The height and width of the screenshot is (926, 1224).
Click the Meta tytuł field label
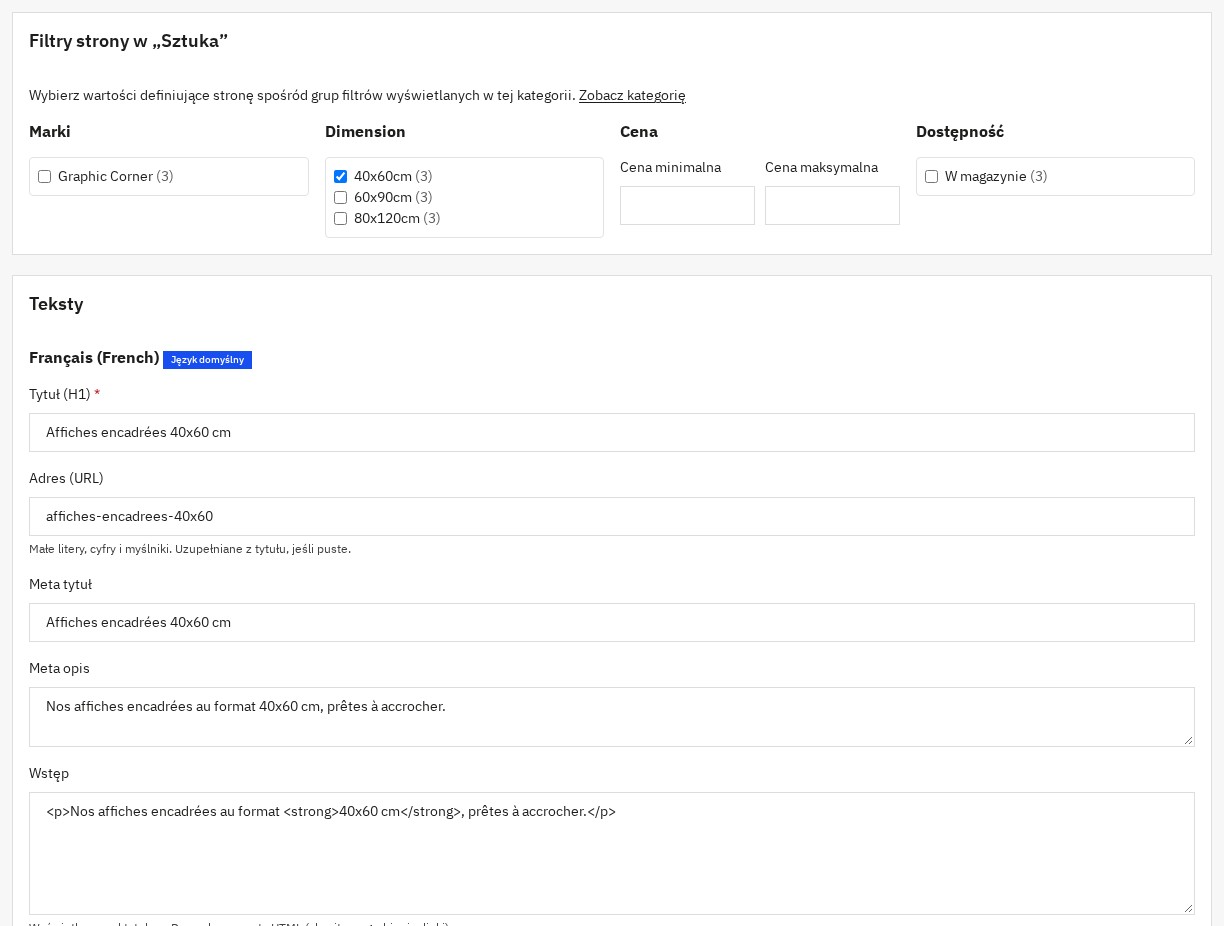(x=60, y=585)
